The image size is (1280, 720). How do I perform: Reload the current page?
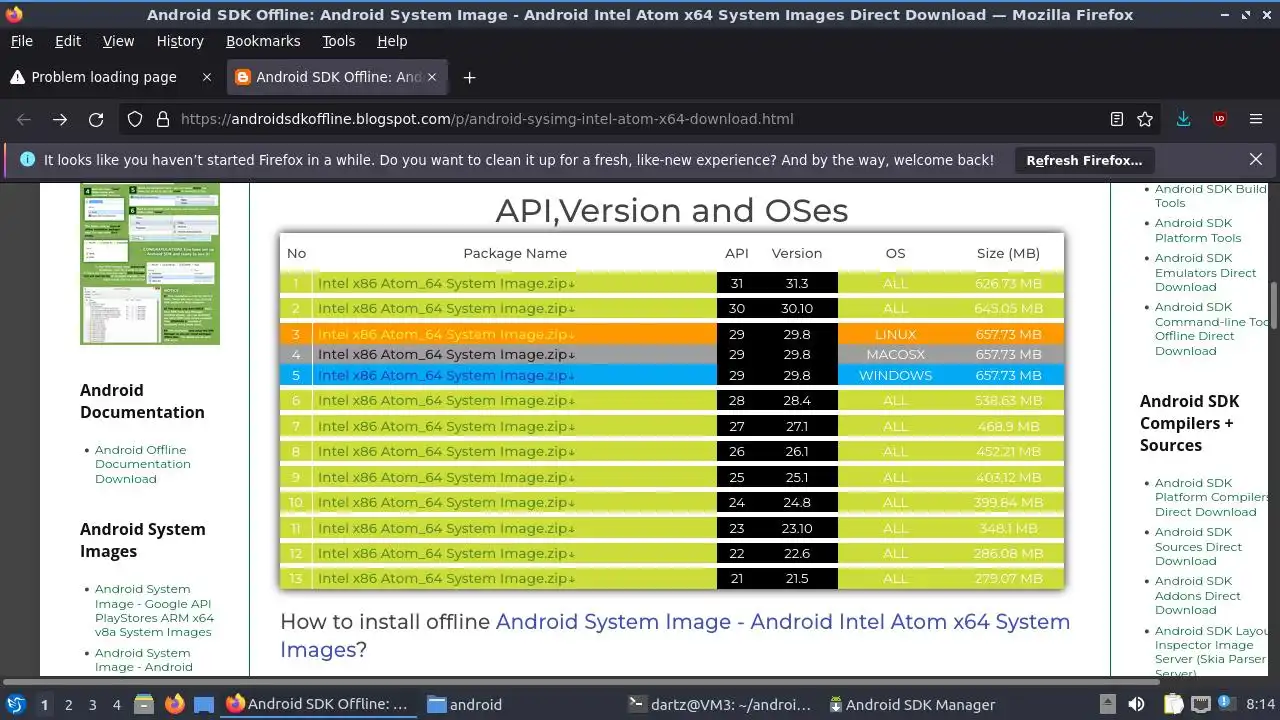96,119
